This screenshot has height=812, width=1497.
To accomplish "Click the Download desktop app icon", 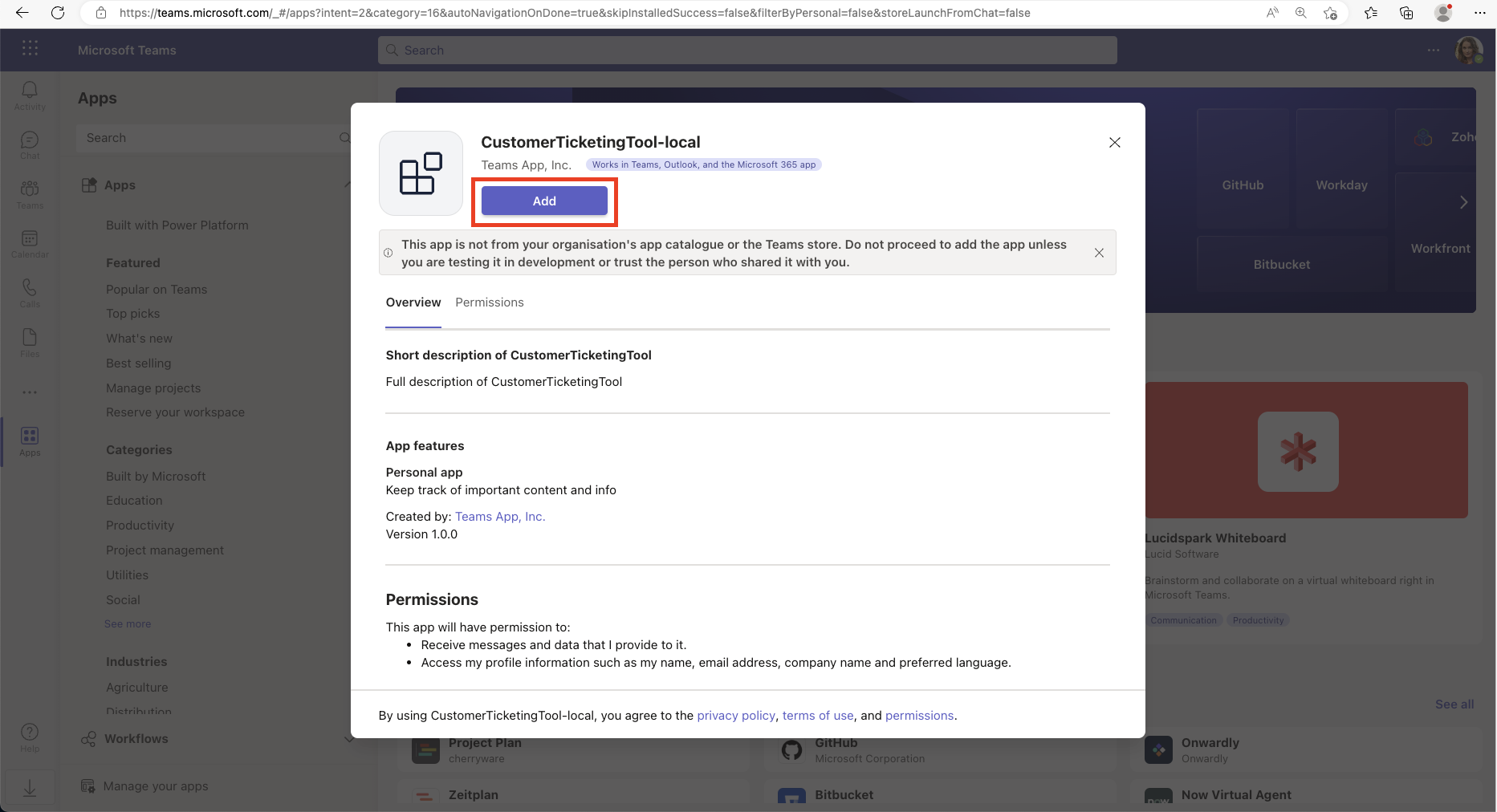I will (x=30, y=788).
